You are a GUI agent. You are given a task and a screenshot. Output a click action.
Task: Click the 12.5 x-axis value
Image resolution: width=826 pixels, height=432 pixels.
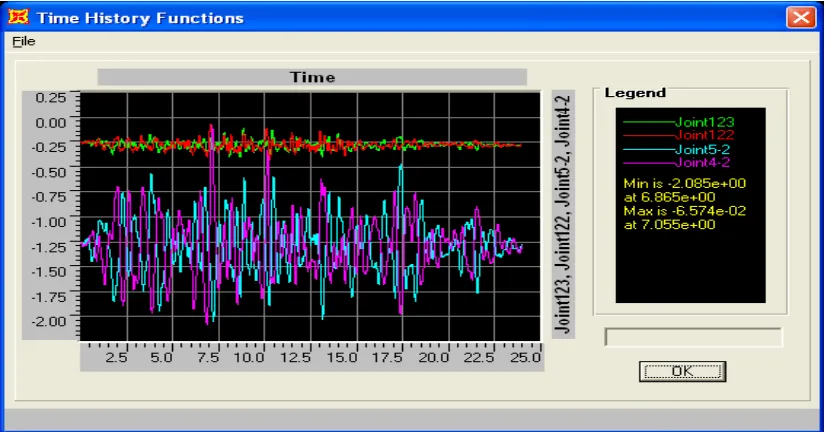[295, 358]
